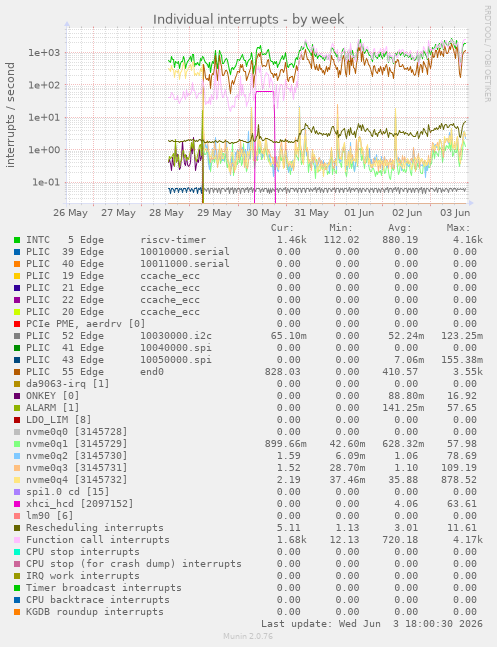The width and height of the screenshot is (497, 647).
Task: Click 'CPU stop (for crash dump) interrupts' row
Action: (133, 564)
